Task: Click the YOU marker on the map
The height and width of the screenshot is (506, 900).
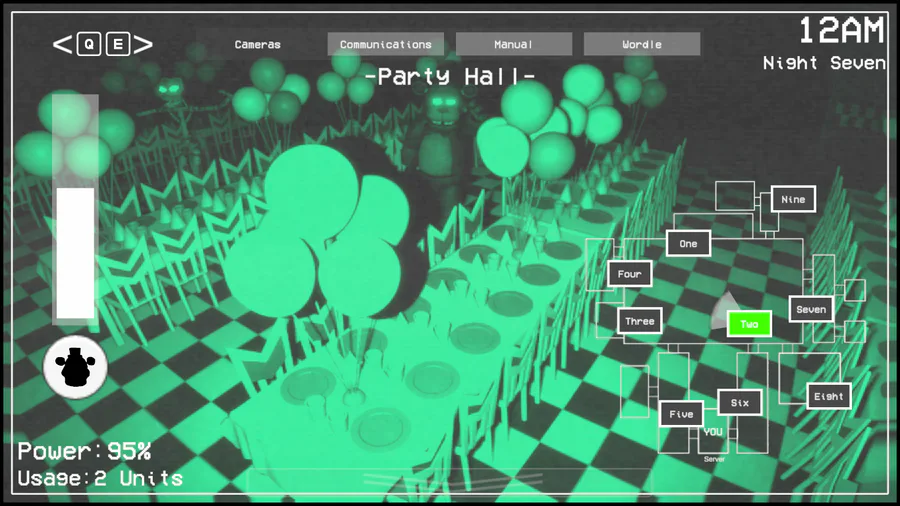Action: [x=713, y=432]
